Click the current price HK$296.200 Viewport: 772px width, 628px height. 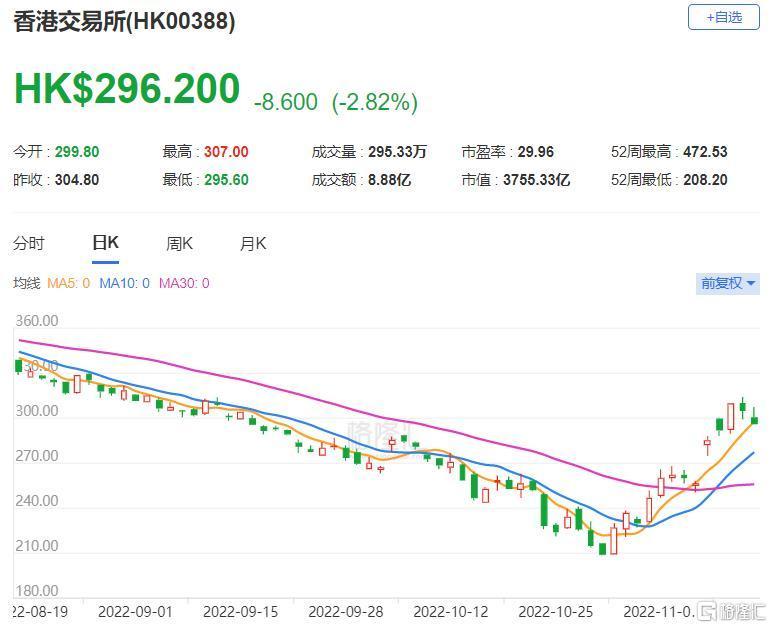tap(127, 89)
